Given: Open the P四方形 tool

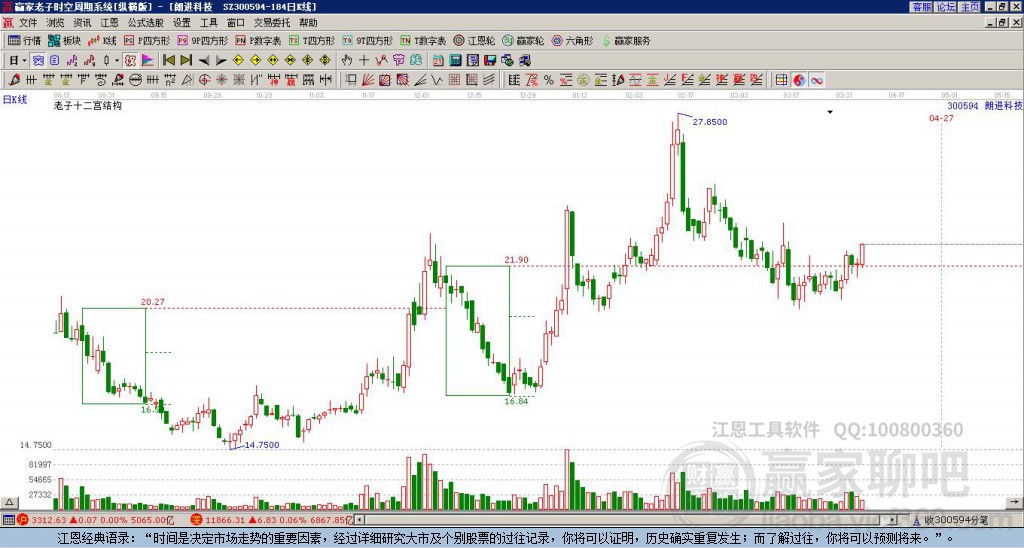Looking at the screenshot, I should pyautogui.click(x=147, y=40).
